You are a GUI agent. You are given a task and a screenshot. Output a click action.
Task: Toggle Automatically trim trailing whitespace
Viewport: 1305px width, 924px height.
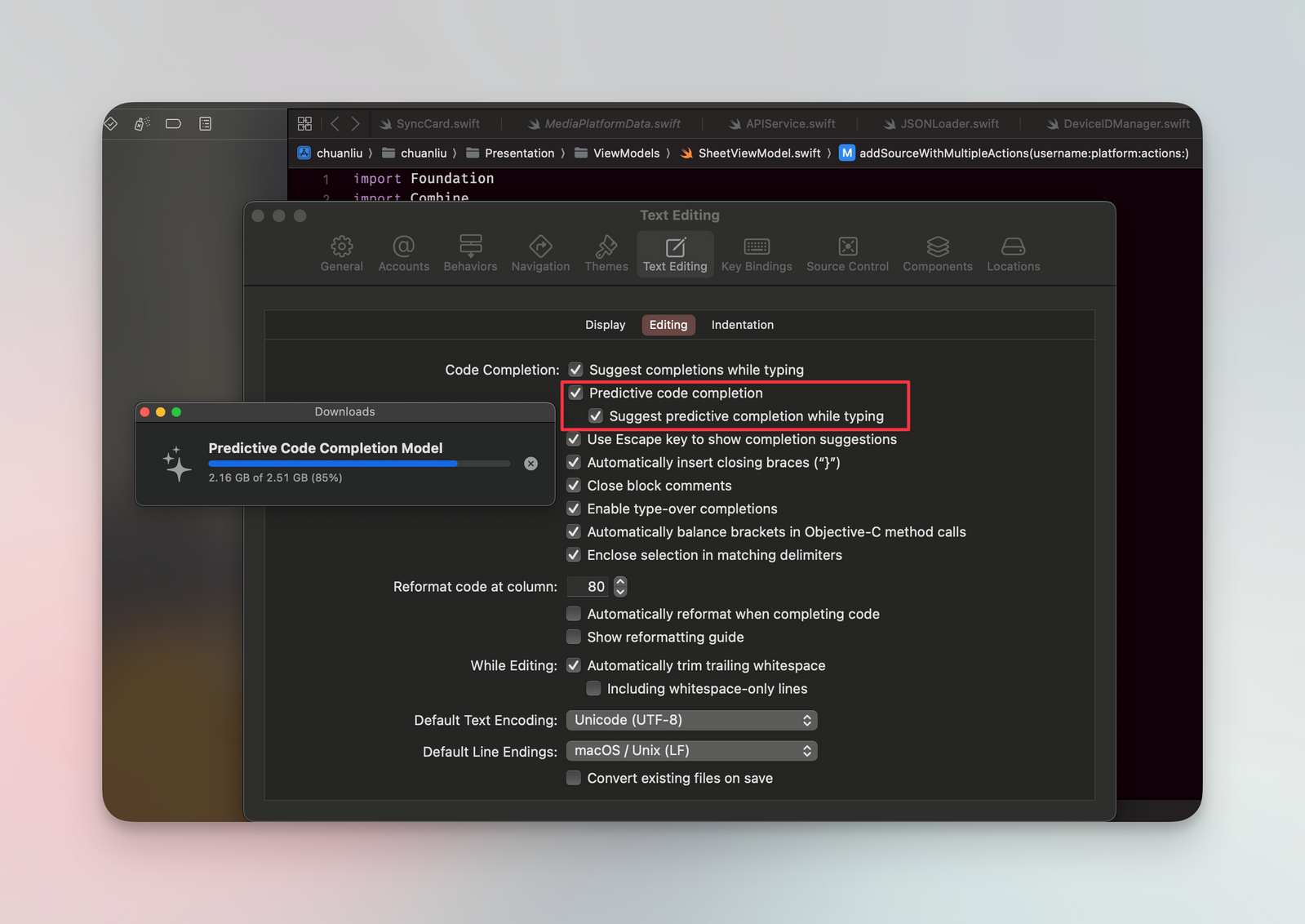[x=575, y=666]
